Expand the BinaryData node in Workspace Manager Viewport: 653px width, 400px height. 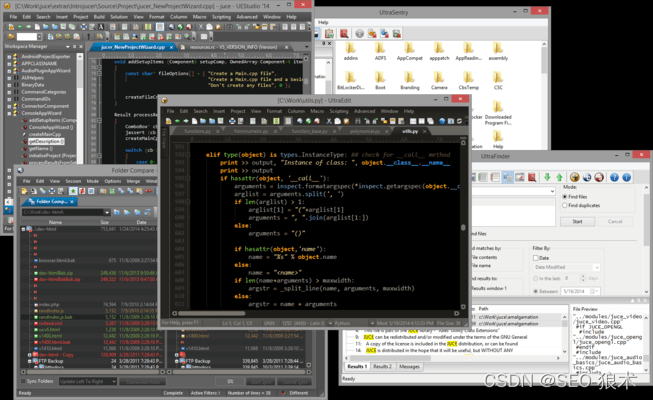9,85
